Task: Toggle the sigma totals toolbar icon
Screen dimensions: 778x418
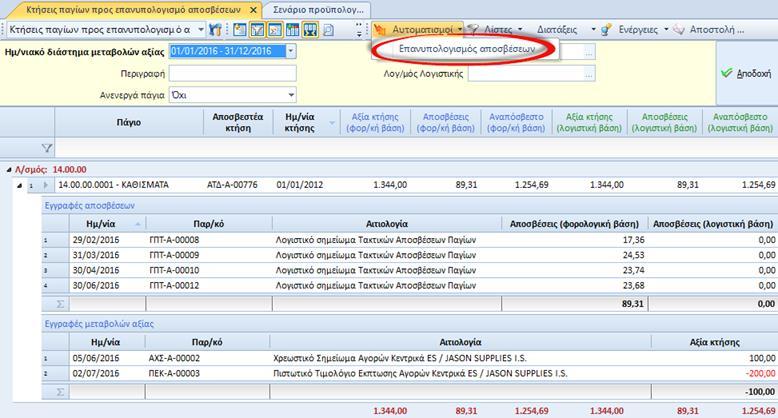Action: [x=274, y=29]
